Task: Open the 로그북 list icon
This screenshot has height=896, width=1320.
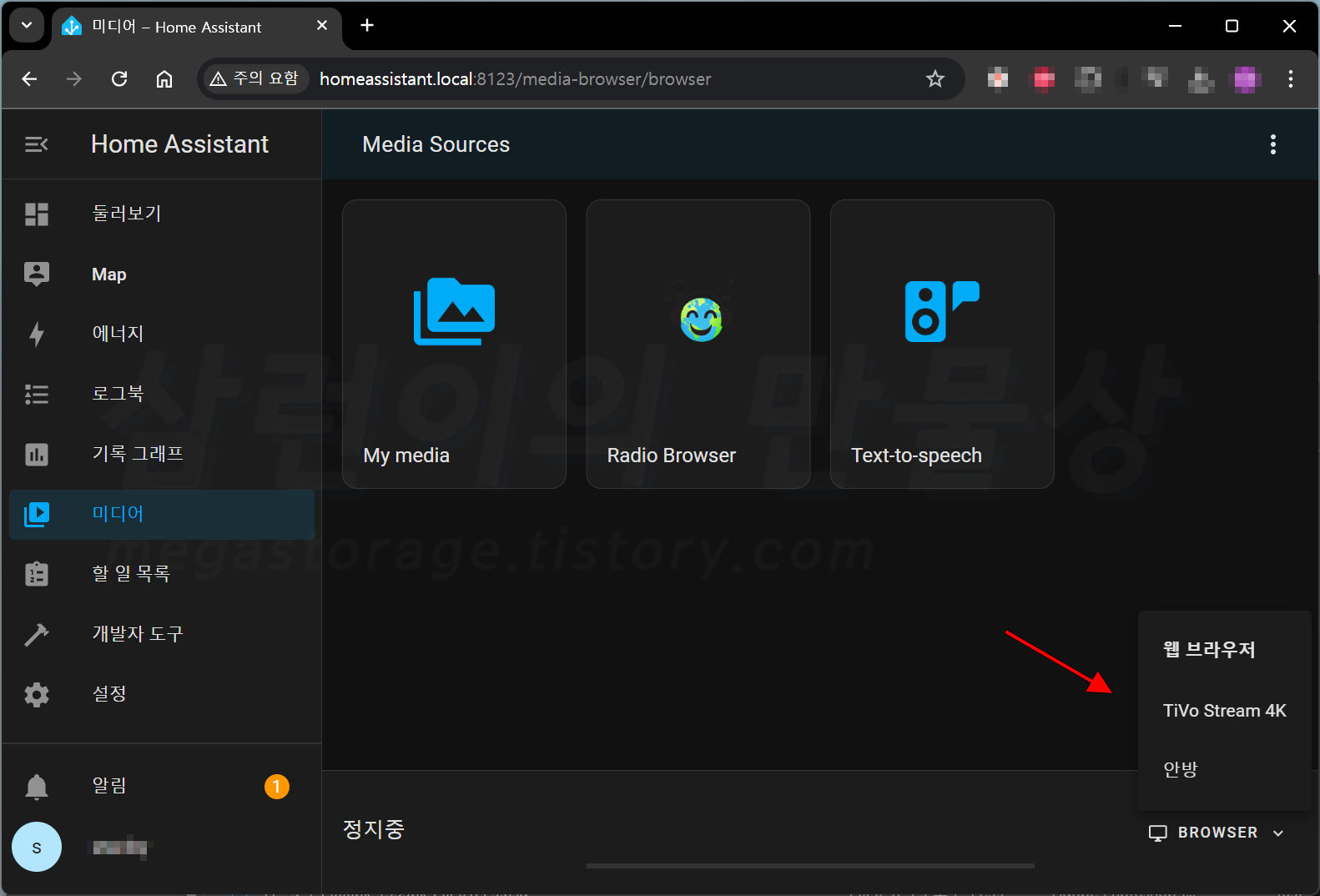Action: tap(37, 395)
